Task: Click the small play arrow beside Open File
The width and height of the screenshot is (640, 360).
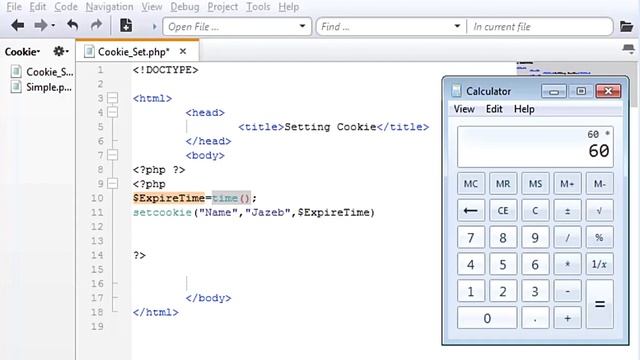Action: 154,27
